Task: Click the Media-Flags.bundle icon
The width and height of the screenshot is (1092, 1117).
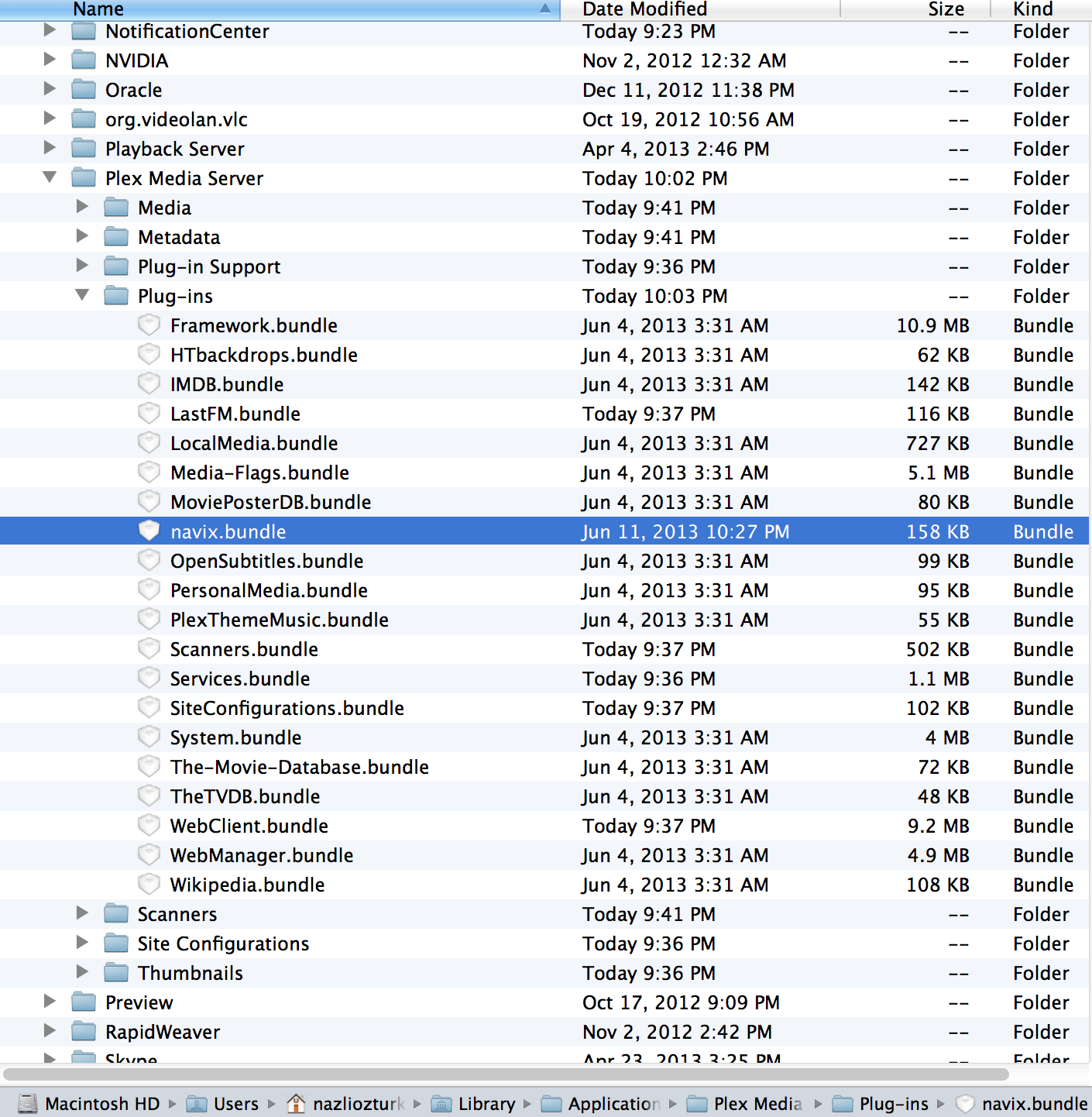Action: (149, 473)
